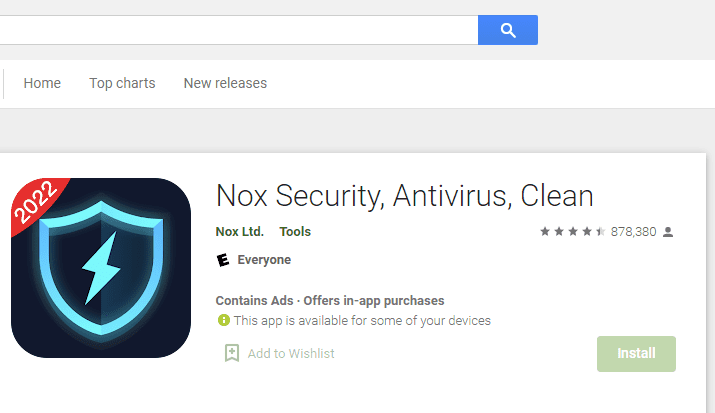Click the Everyone content rating label
Viewport: 715px width, 413px height.
pos(264,260)
